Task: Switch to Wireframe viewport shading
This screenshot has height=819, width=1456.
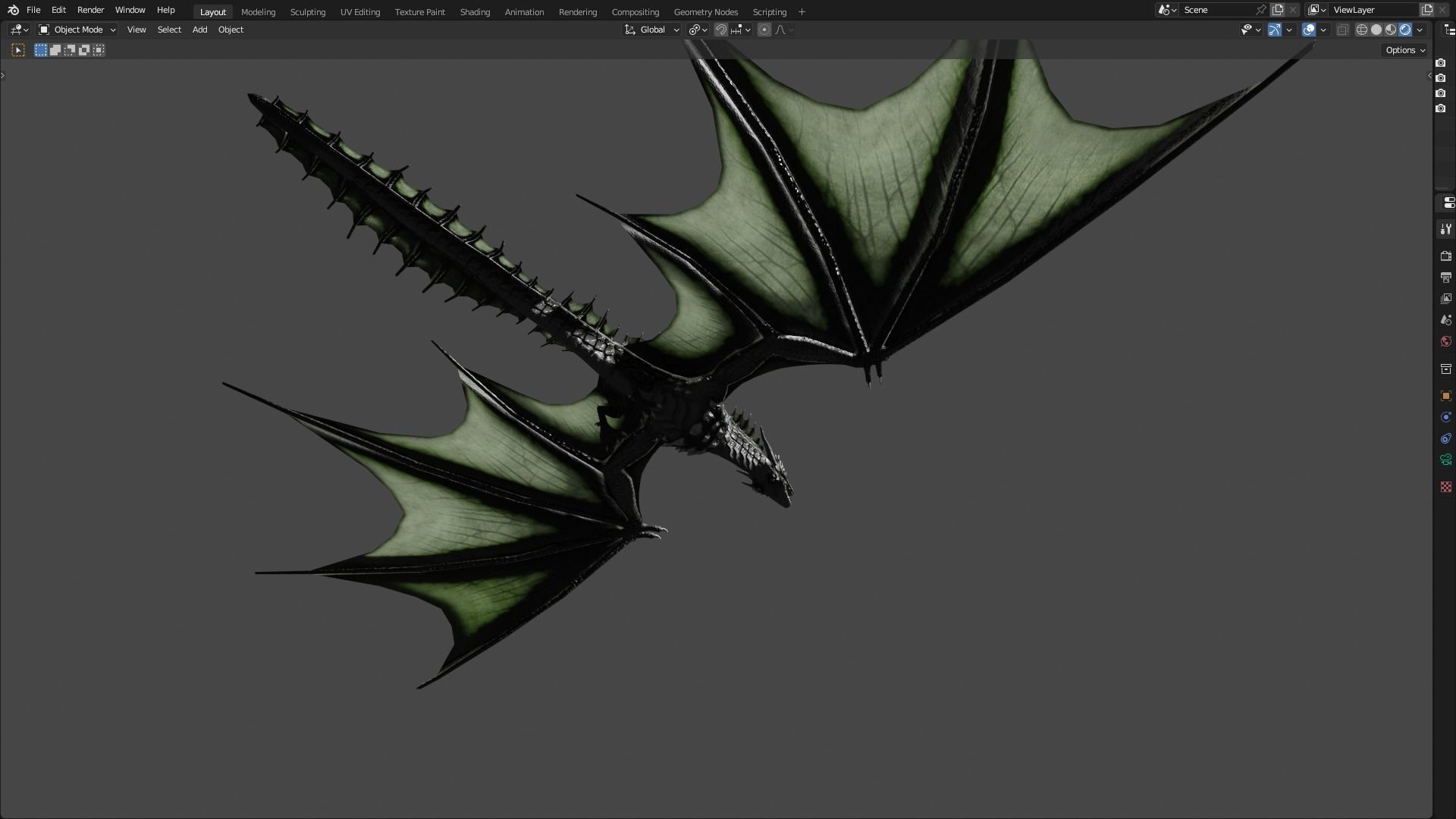Action: [1362, 30]
